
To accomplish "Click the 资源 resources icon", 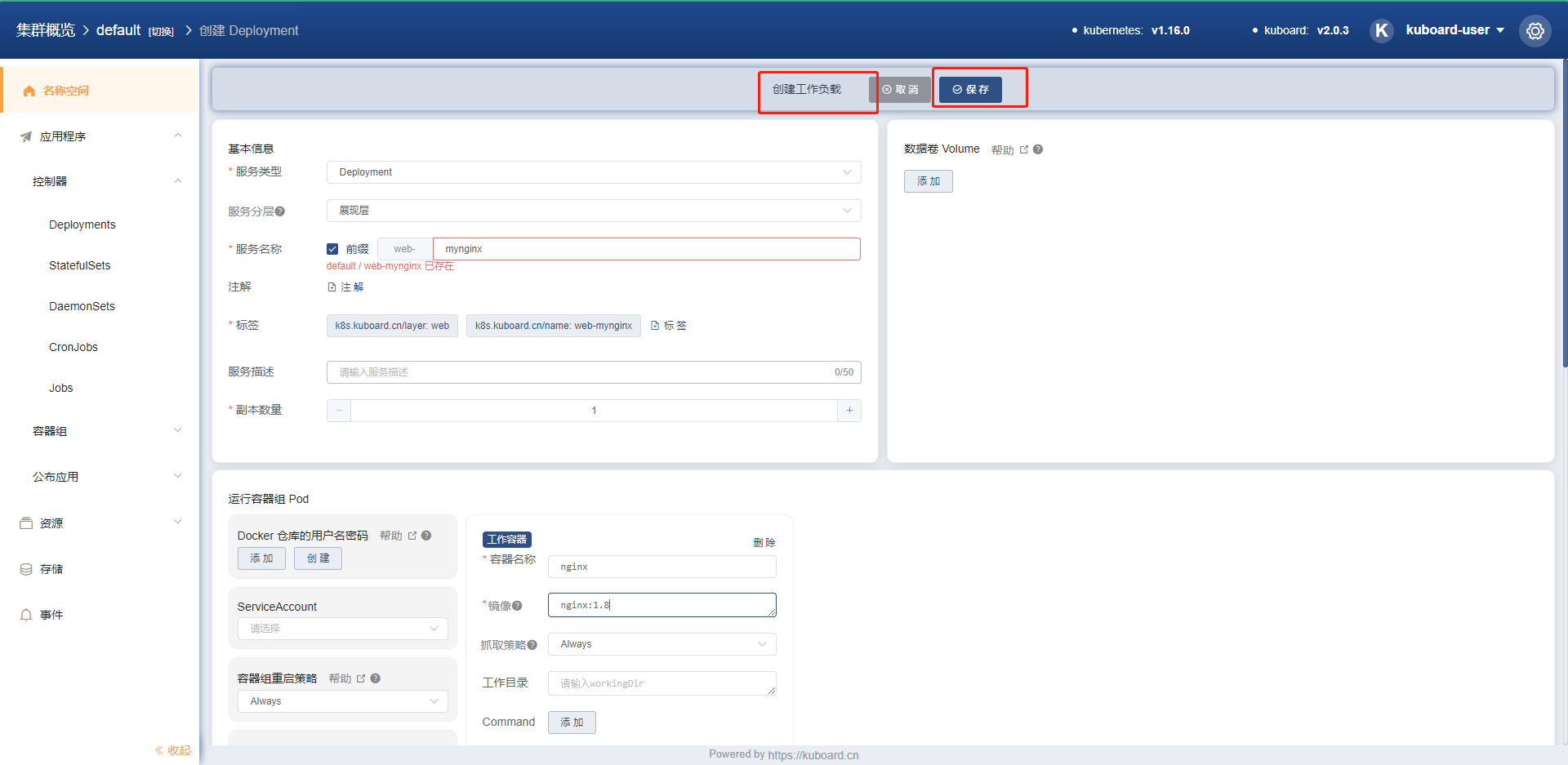I will [26, 523].
